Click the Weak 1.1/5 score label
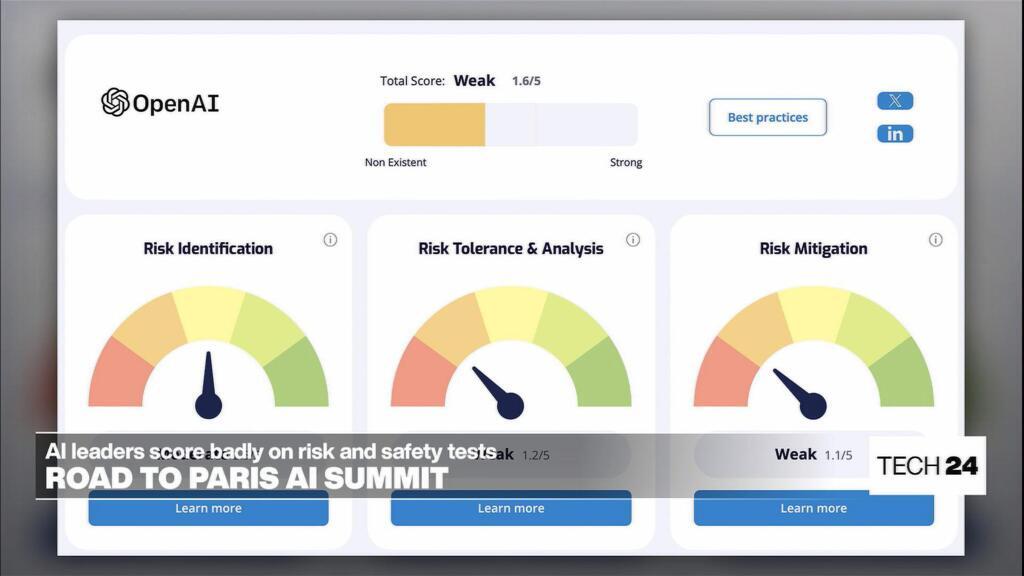This screenshot has height=576, width=1024. pyautogui.click(x=813, y=455)
